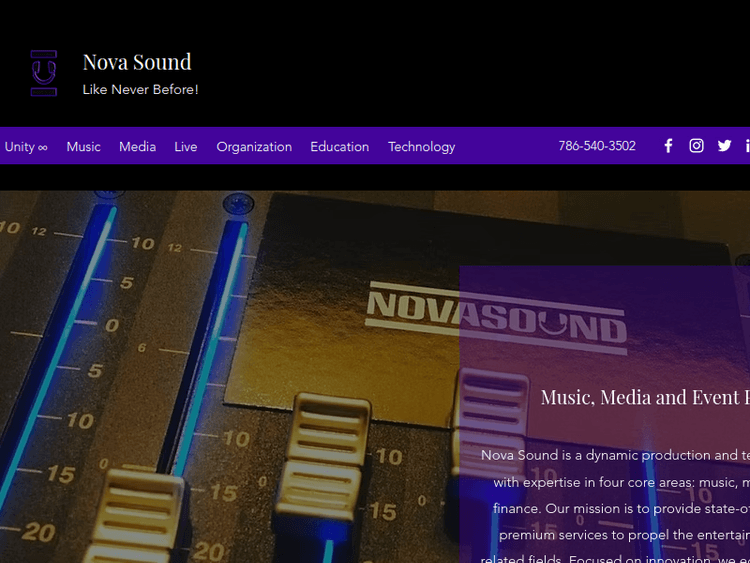The height and width of the screenshot is (563, 750).
Task: Navigate to the Organization page
Action: pos(254,147)
